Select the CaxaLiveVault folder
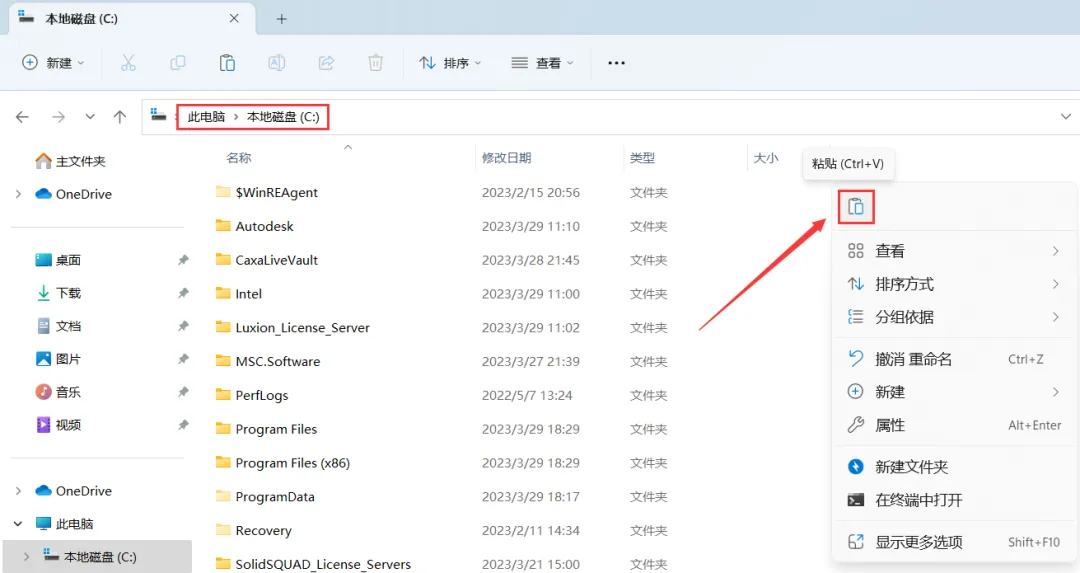 (277, 260)
